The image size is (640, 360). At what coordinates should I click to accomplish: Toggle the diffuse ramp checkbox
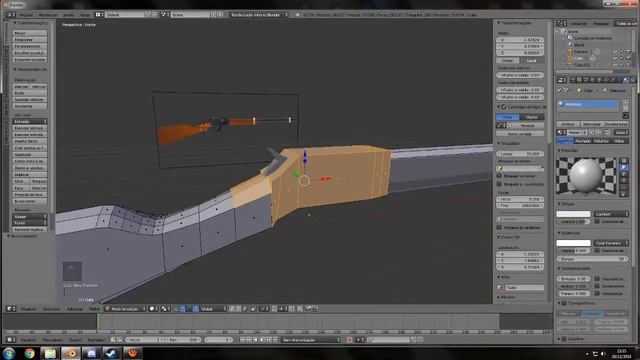(597, 221)
